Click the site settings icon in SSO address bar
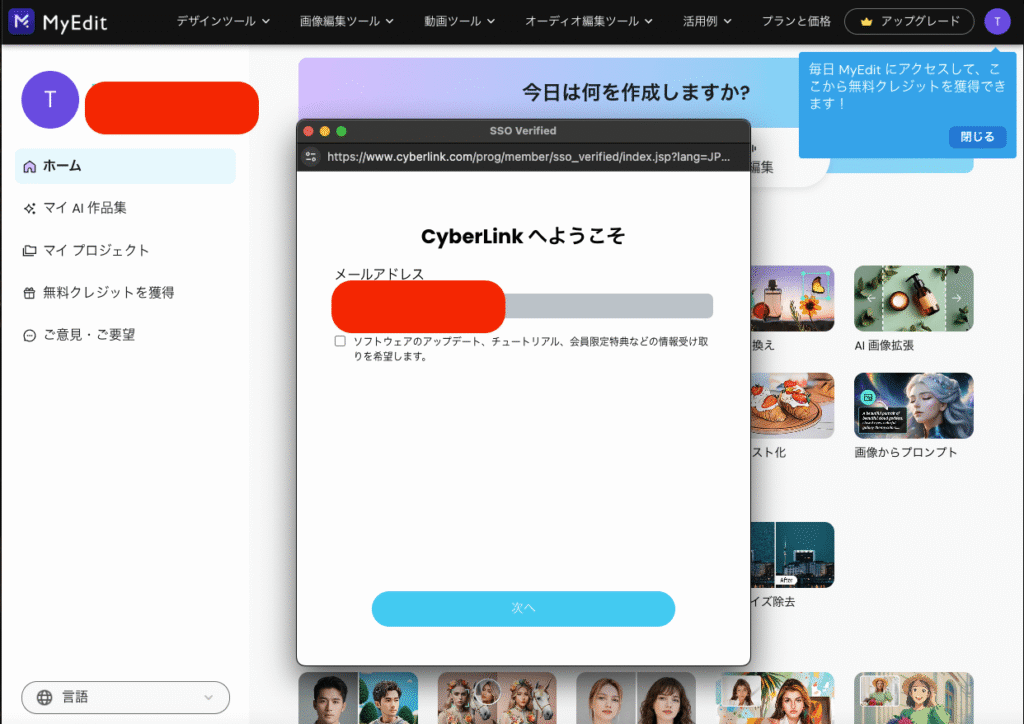1024x724 pixels. click(311, 157)
